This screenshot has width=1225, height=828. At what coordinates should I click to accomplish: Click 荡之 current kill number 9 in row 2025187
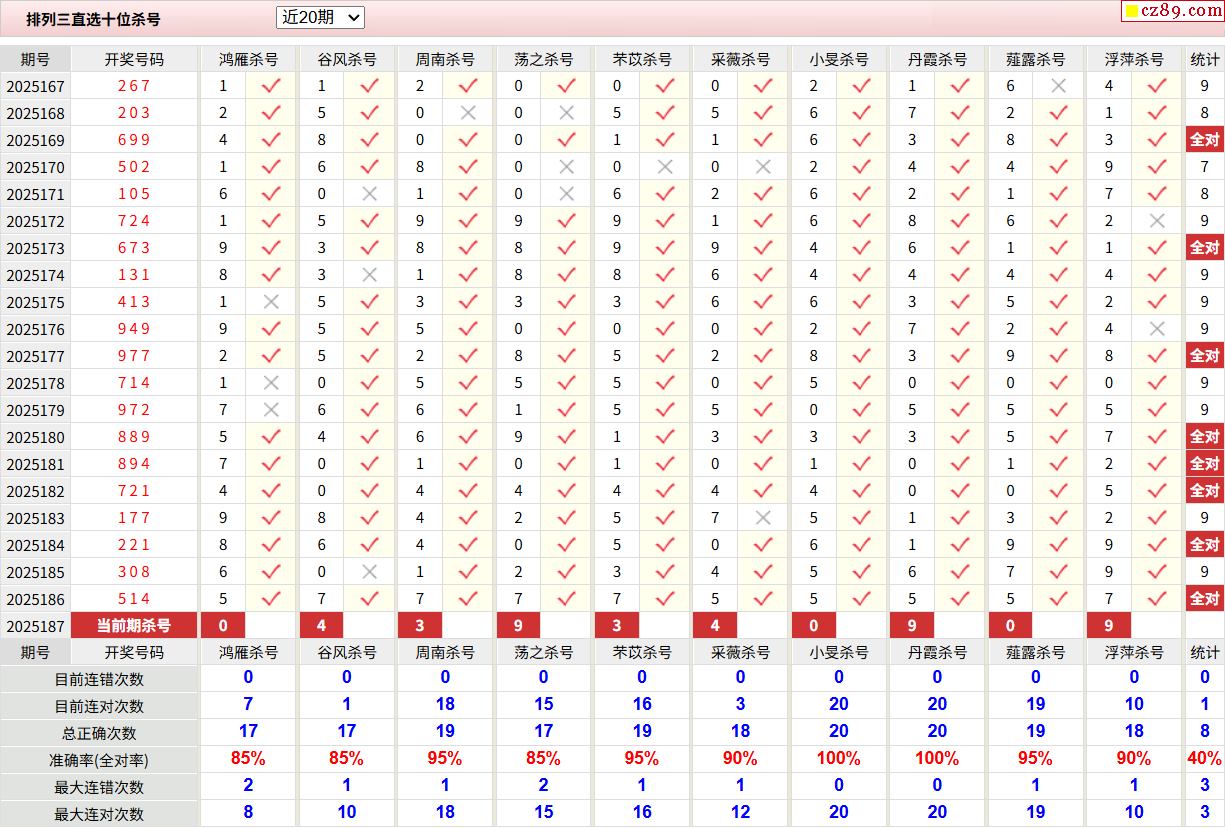coord(518,626)
